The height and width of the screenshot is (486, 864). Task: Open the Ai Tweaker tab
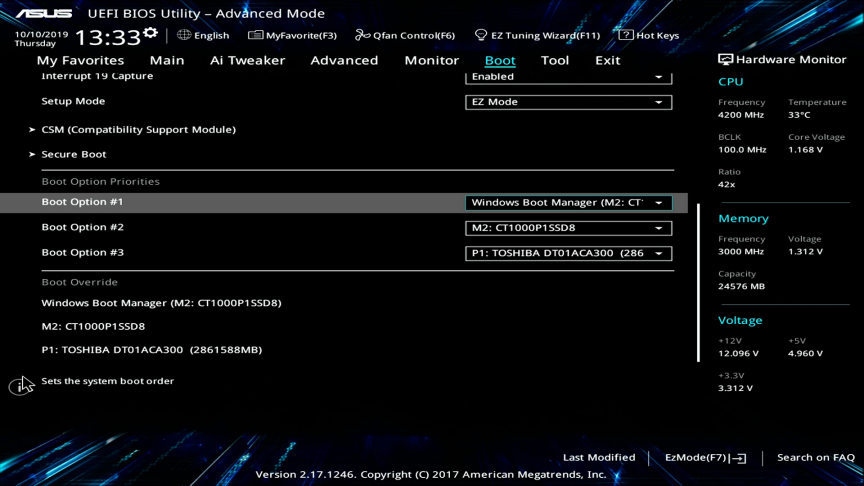pos(247,60)
